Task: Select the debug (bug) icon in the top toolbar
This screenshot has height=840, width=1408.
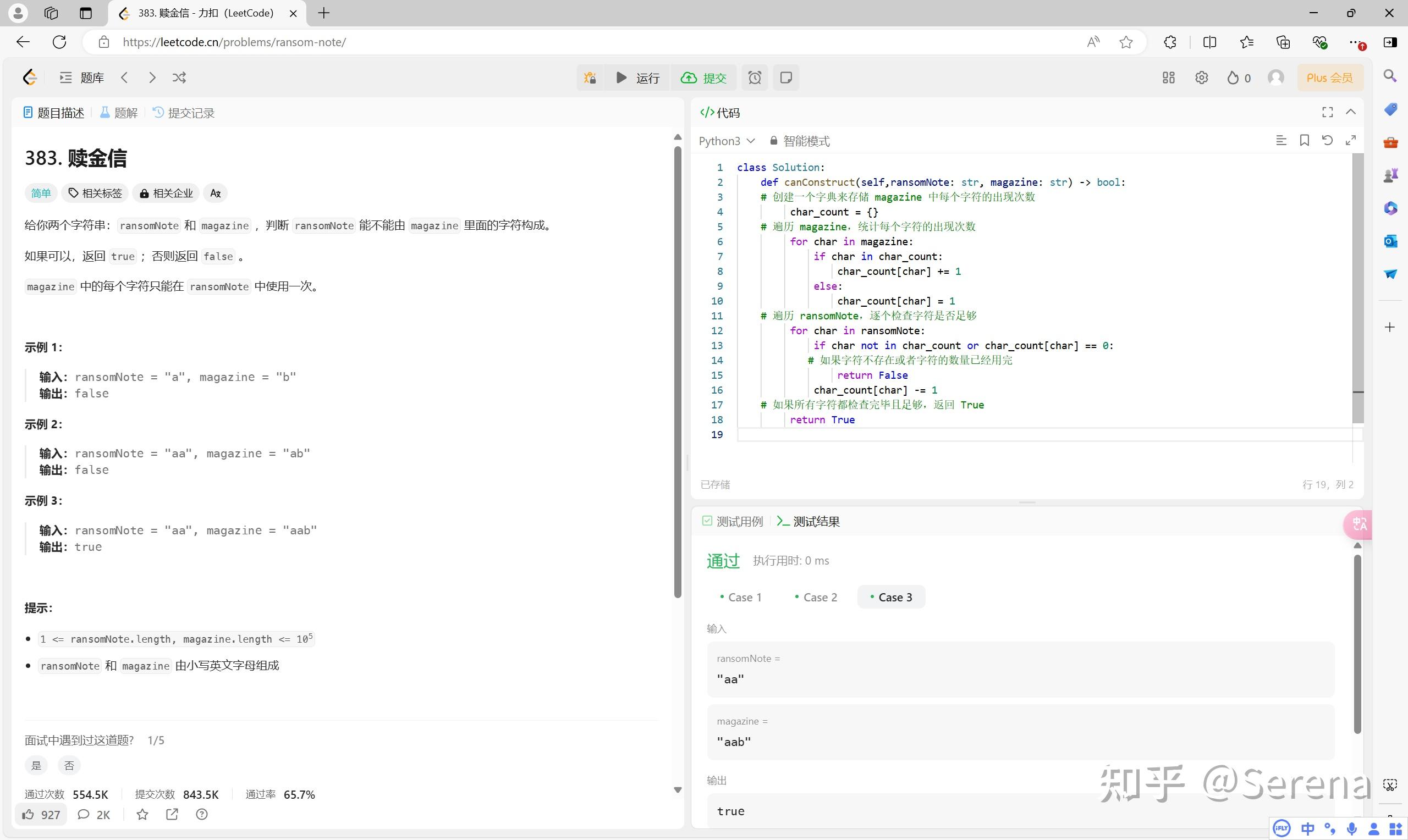Action: [x=590, y=78]
